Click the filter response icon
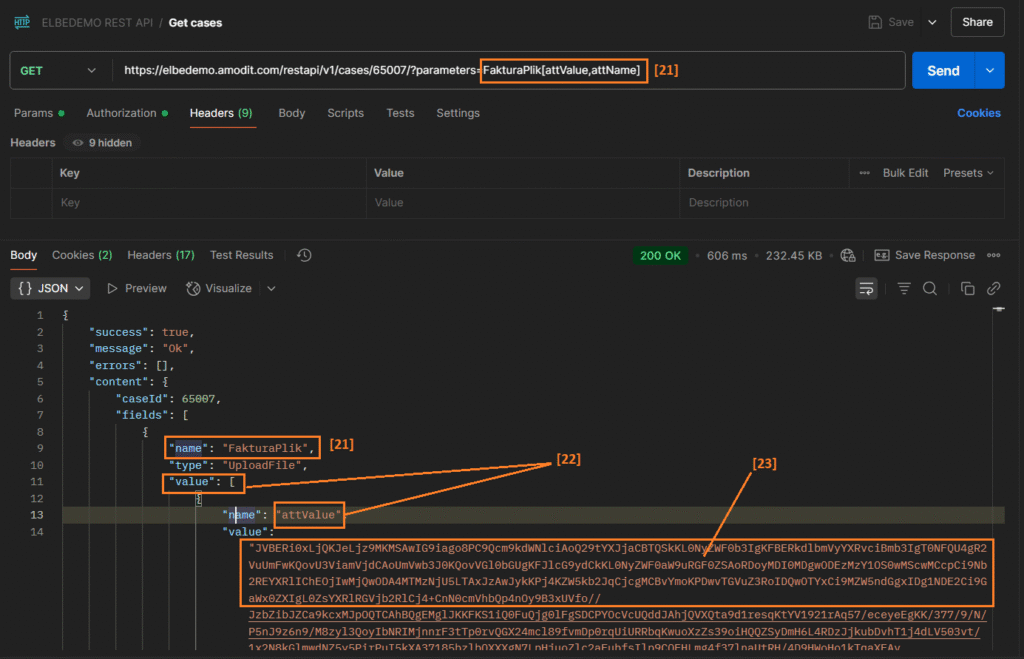 (904, 288)
